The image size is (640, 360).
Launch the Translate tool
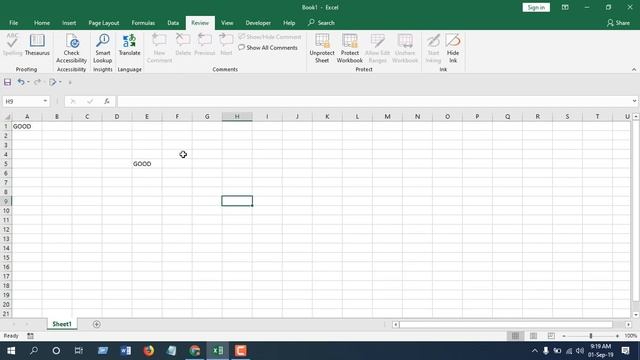tap(129, 45)
